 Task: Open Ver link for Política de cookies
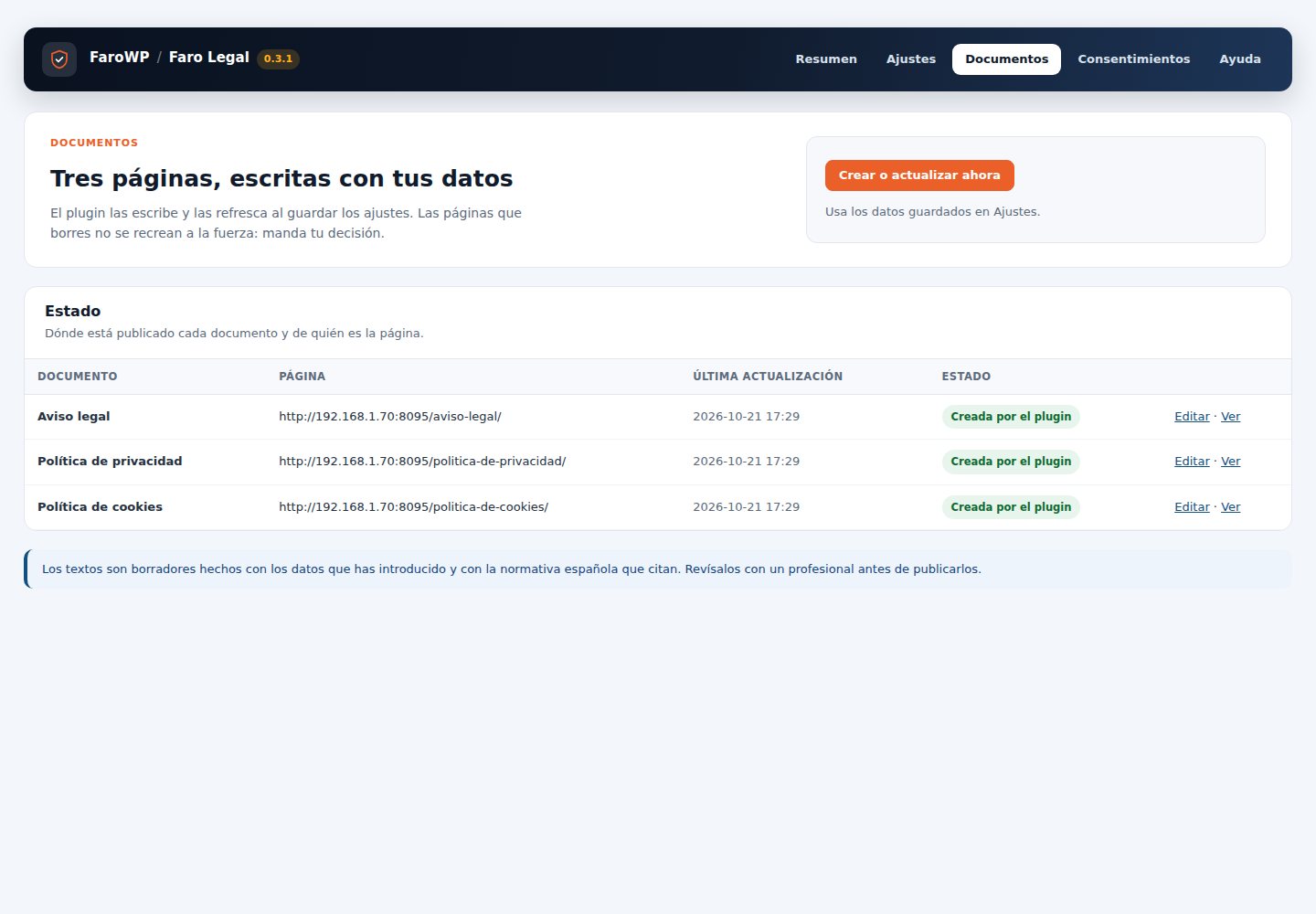point(1231,507)
